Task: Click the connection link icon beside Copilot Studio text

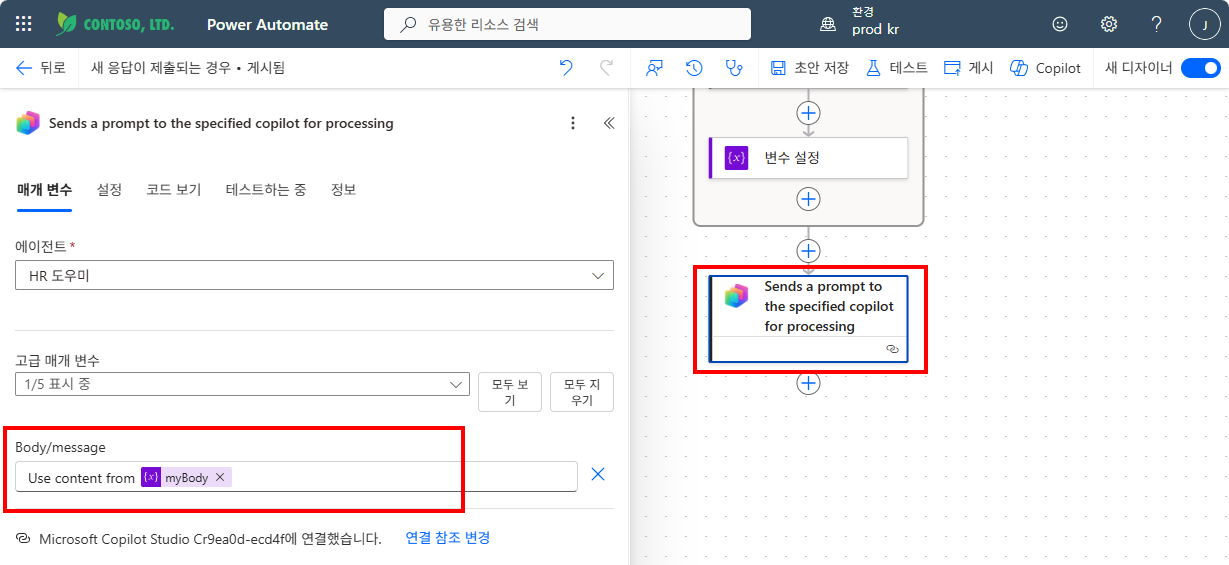Action: [x=23, y=538]
